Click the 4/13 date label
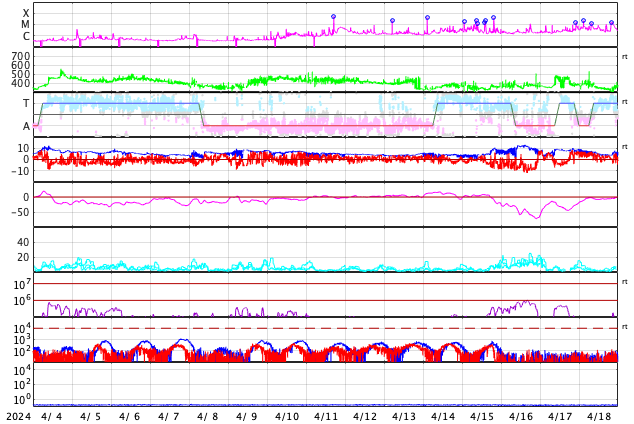The image size is (634, 424). 404,416
